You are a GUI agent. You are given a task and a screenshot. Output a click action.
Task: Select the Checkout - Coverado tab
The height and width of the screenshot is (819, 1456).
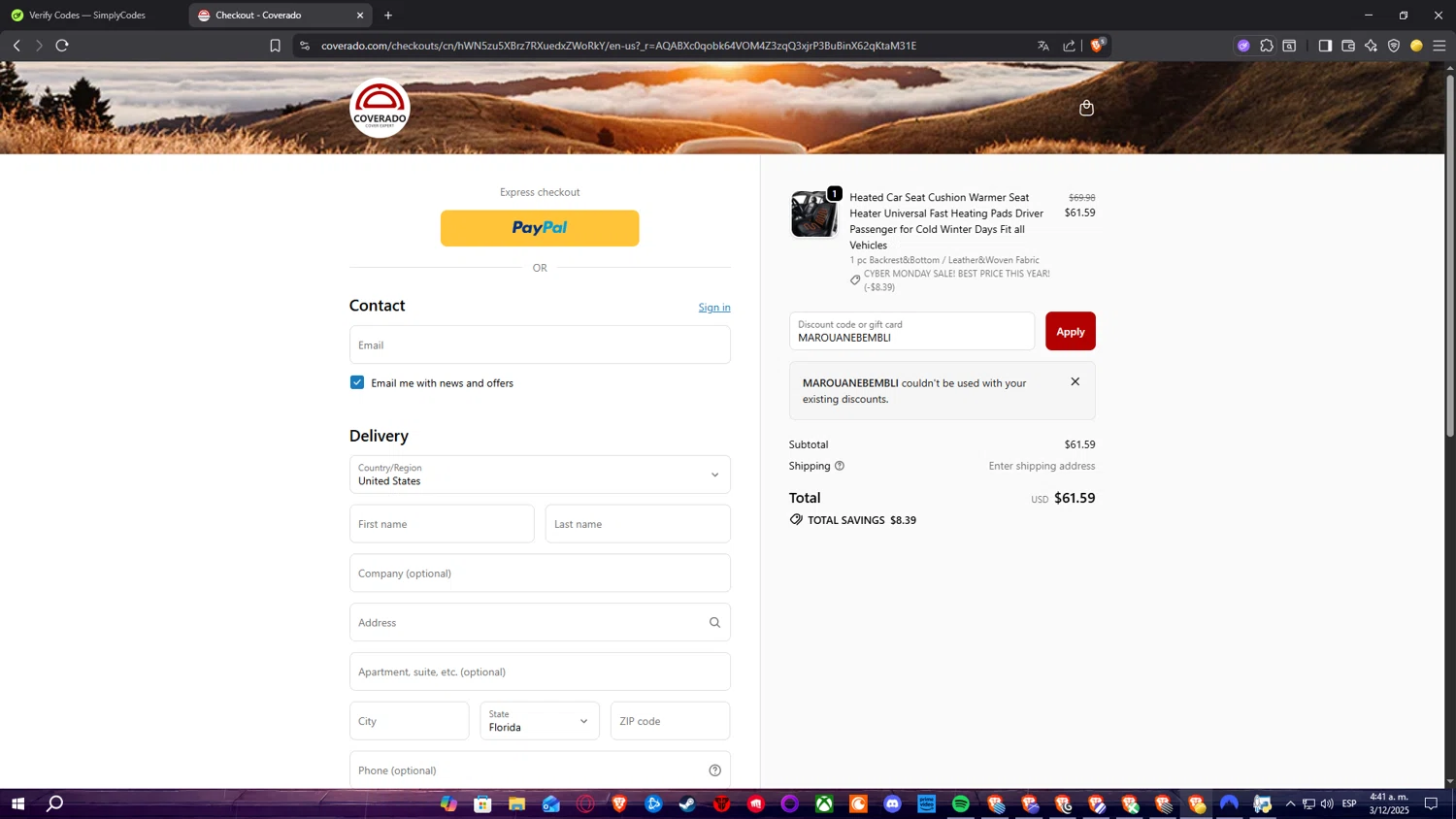(281, 16)
